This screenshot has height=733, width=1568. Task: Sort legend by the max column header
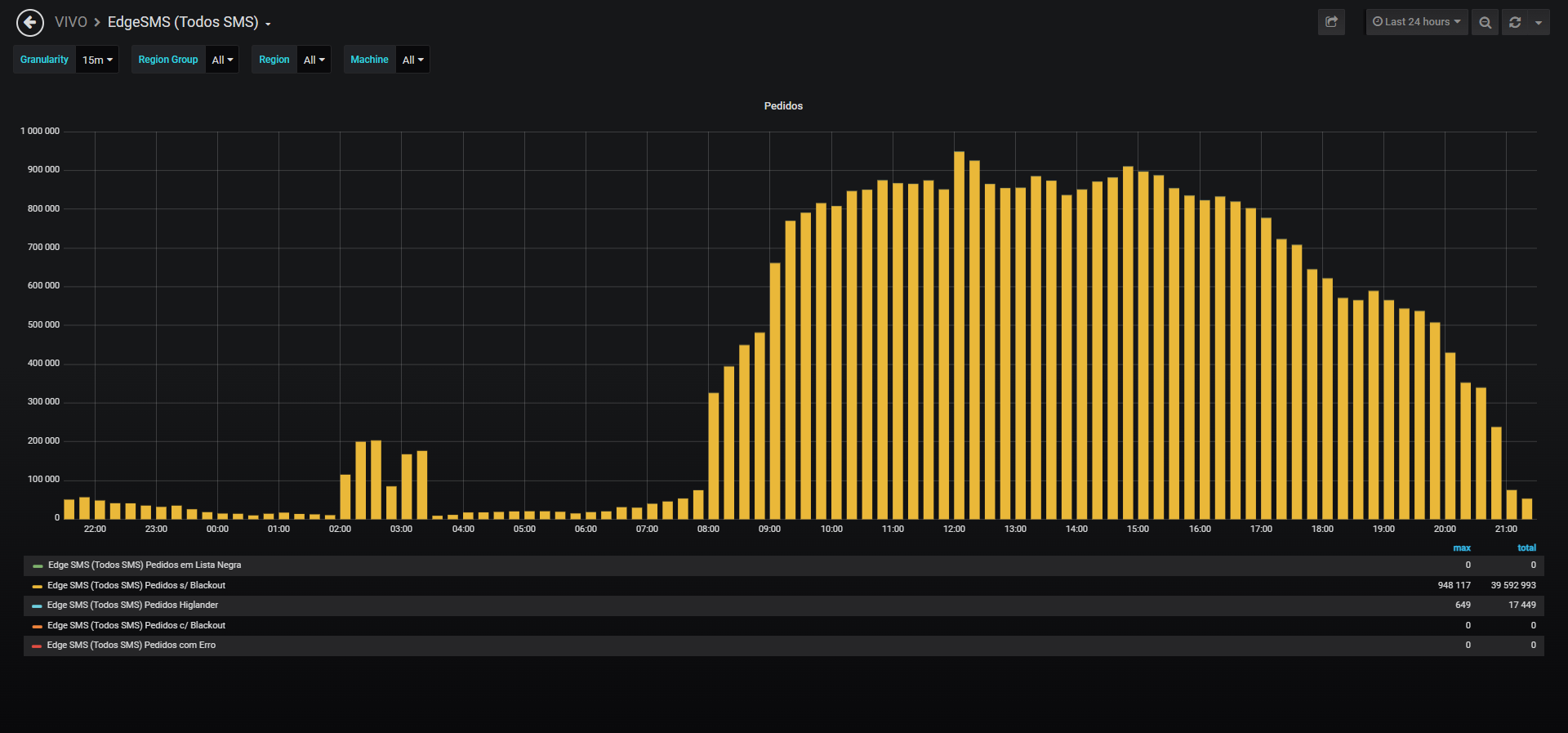(x=1462, y=548)
